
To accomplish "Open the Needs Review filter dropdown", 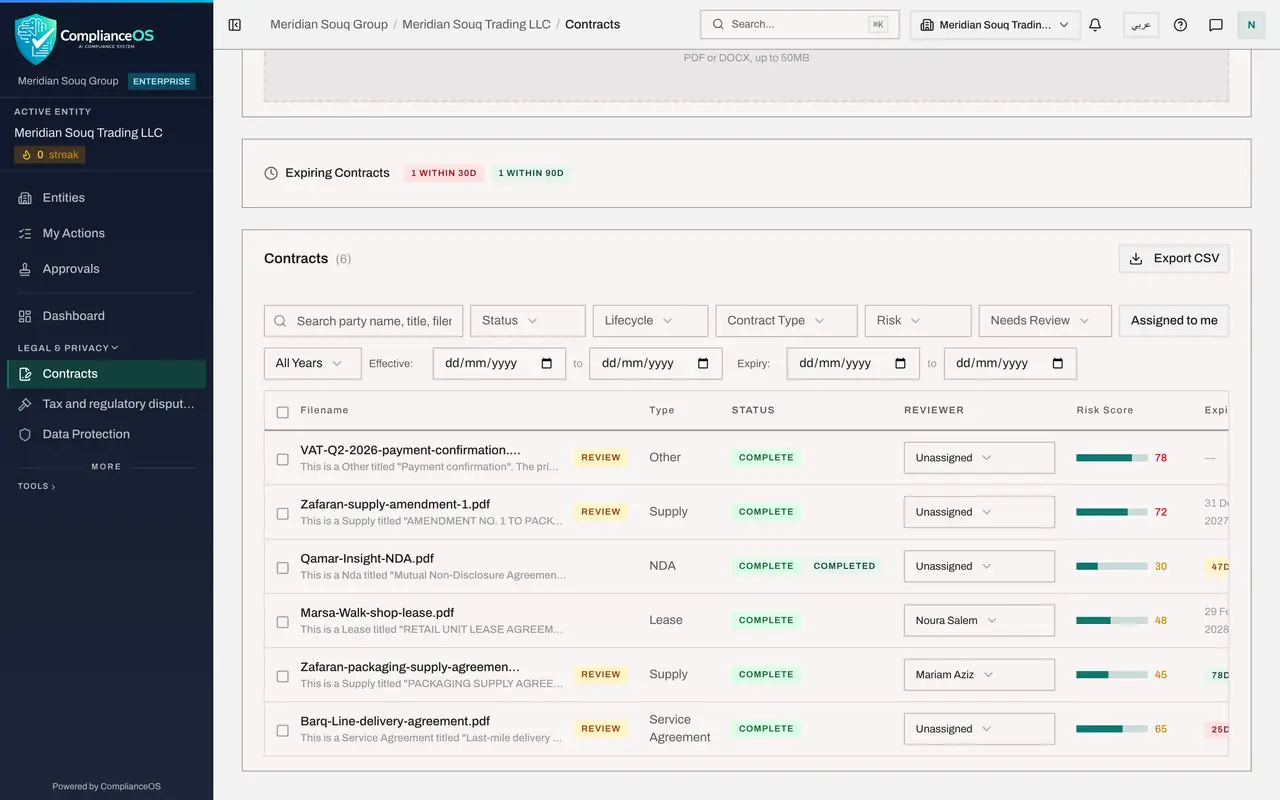I will click(1045, 321).
